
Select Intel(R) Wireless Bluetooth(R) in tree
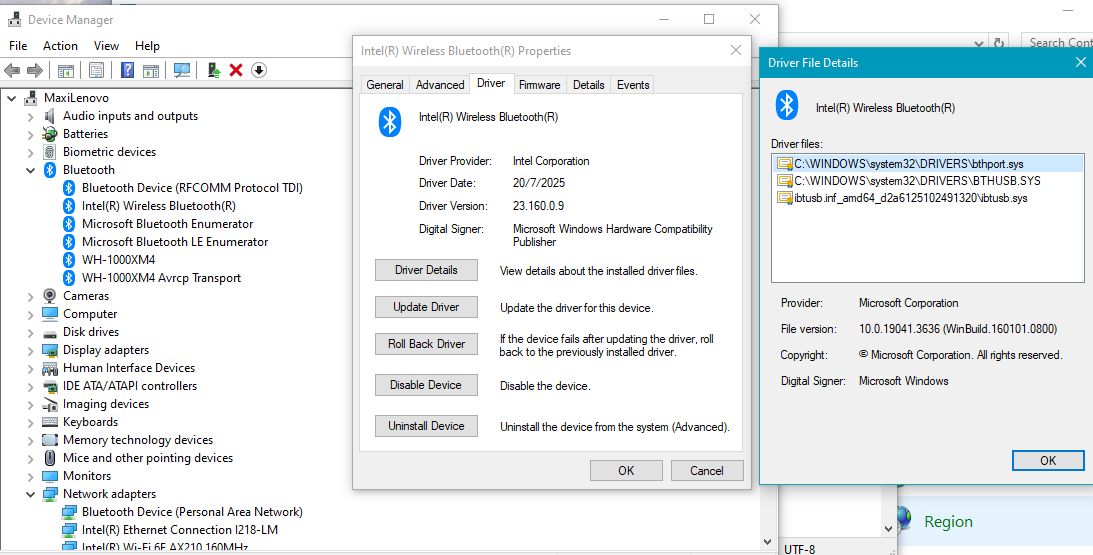pos(158,206)
